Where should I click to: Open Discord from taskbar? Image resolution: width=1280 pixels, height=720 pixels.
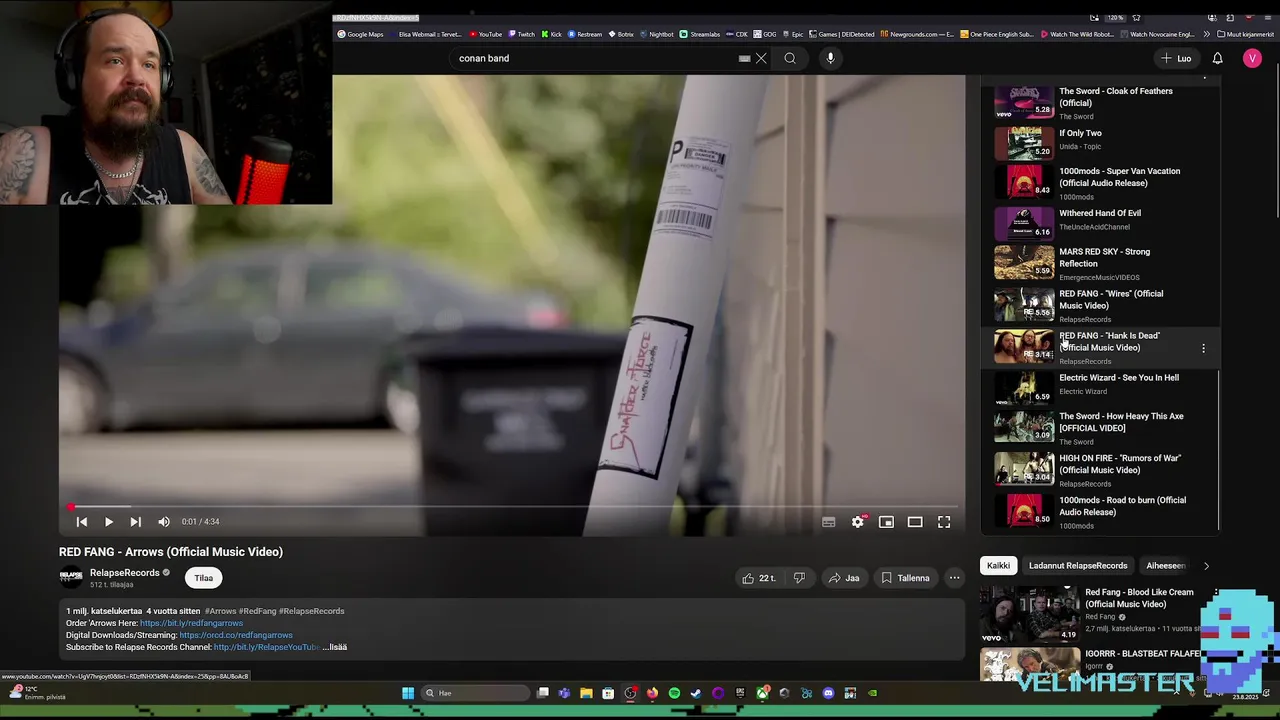(828, 693)
